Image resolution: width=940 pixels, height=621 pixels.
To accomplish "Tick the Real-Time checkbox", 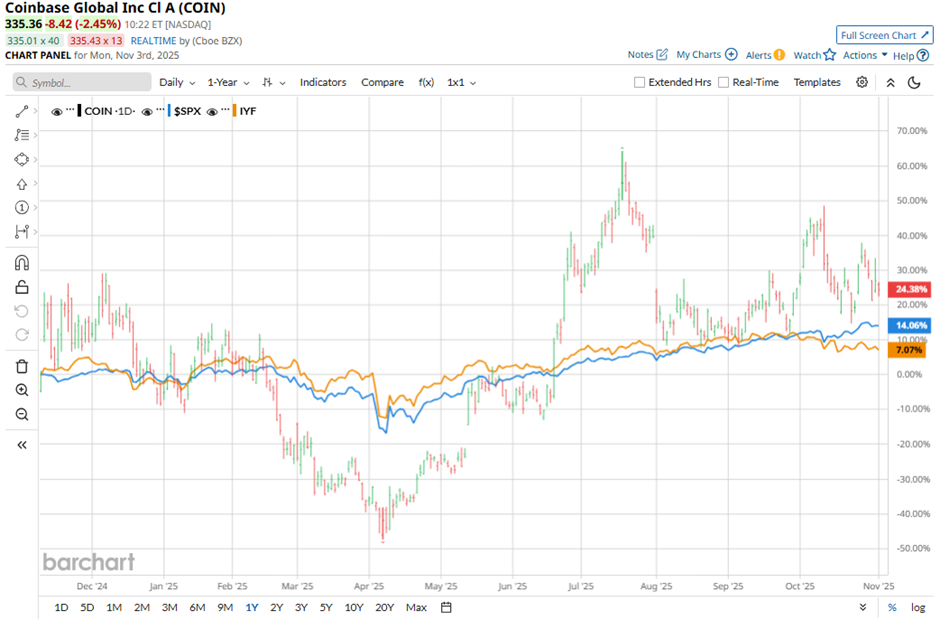I will point(724,82).
